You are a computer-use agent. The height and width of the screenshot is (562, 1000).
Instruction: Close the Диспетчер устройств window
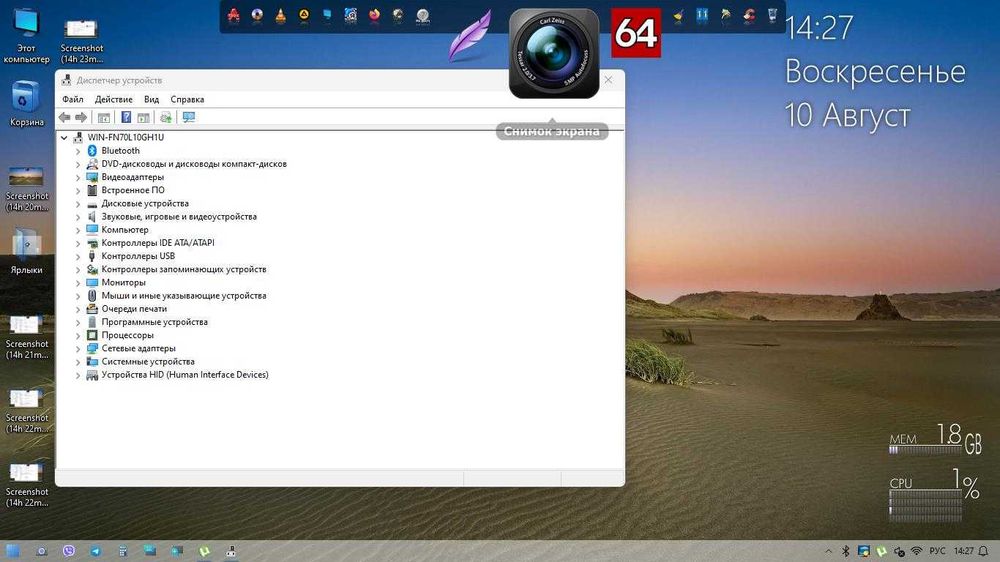[x=608, y=80]
